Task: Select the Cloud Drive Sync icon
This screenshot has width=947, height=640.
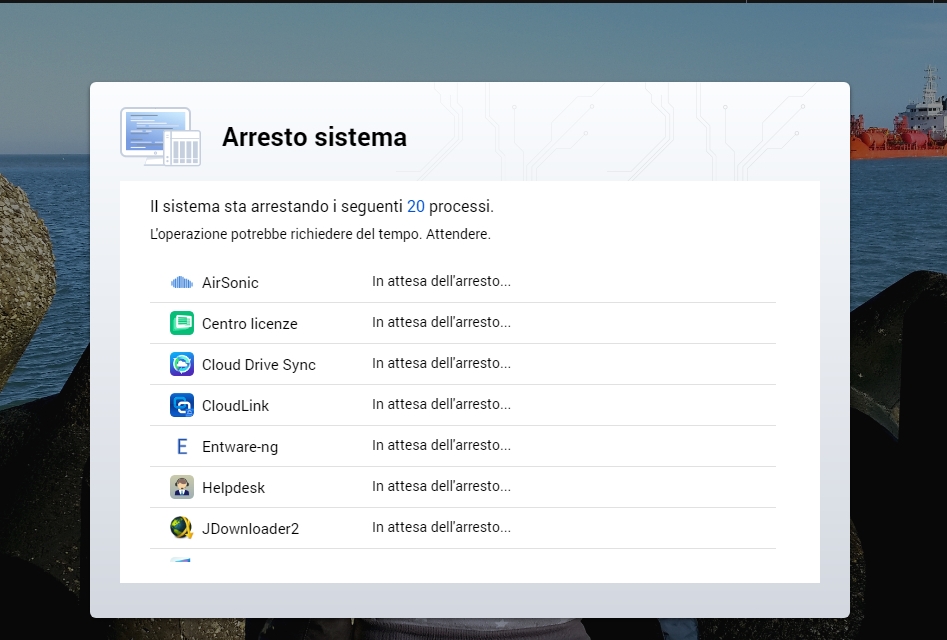Action: [x=181, y=365]
